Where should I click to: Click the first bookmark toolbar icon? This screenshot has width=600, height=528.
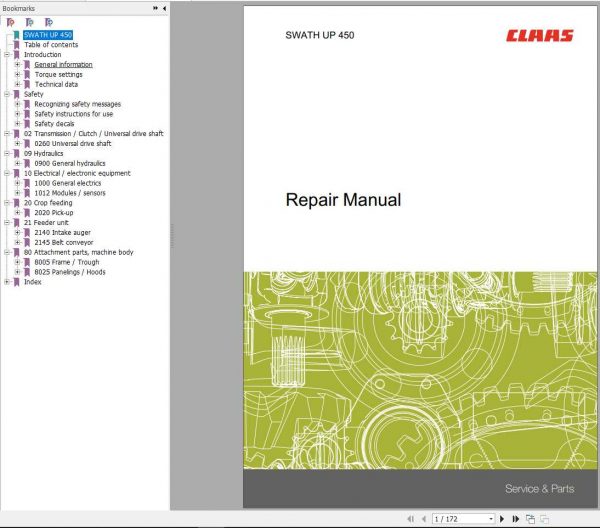[x=11, y=23]
